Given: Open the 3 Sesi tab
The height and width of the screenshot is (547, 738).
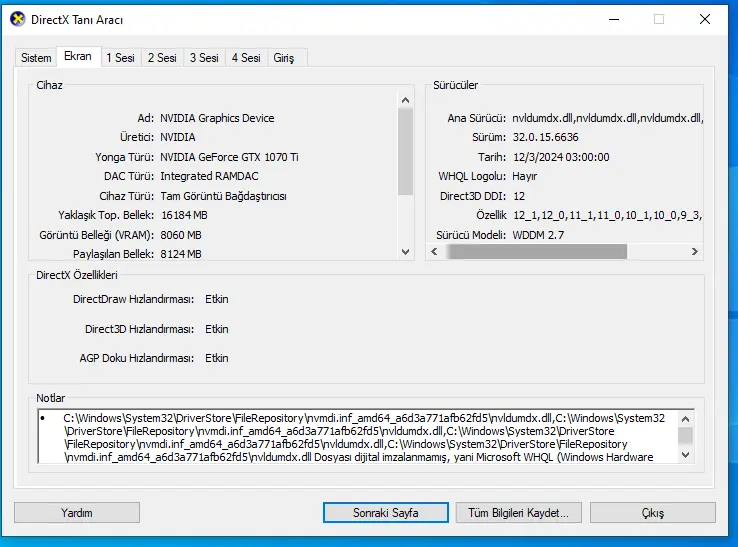Looking at the screenshot, I should coord(204,58).
